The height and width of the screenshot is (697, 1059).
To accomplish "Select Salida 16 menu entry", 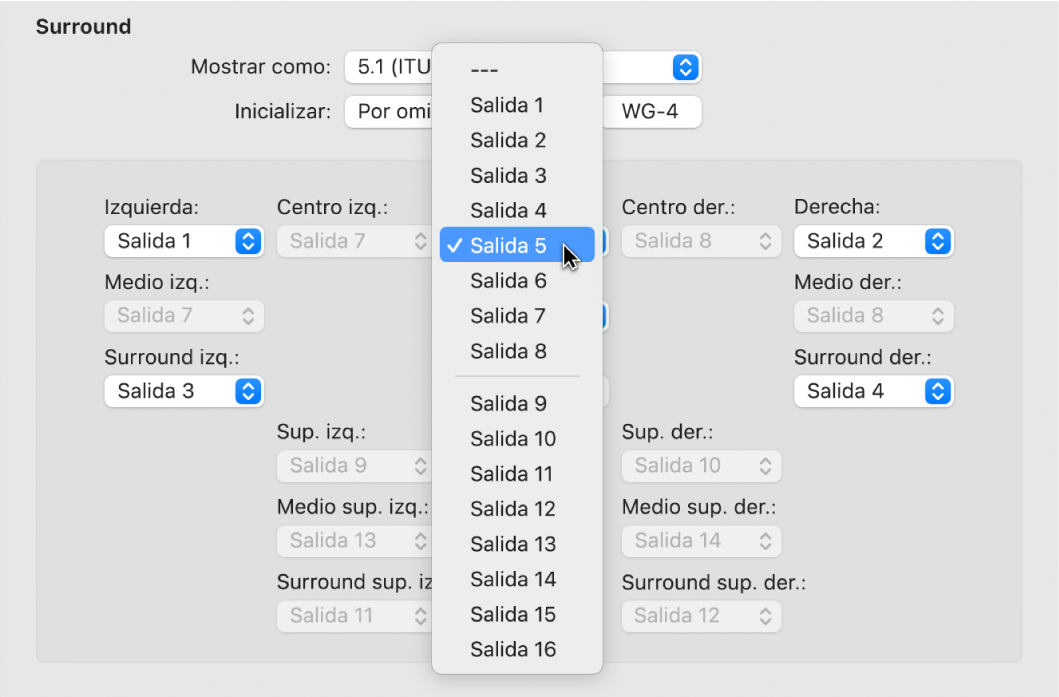I will click(x=512, y=649).
